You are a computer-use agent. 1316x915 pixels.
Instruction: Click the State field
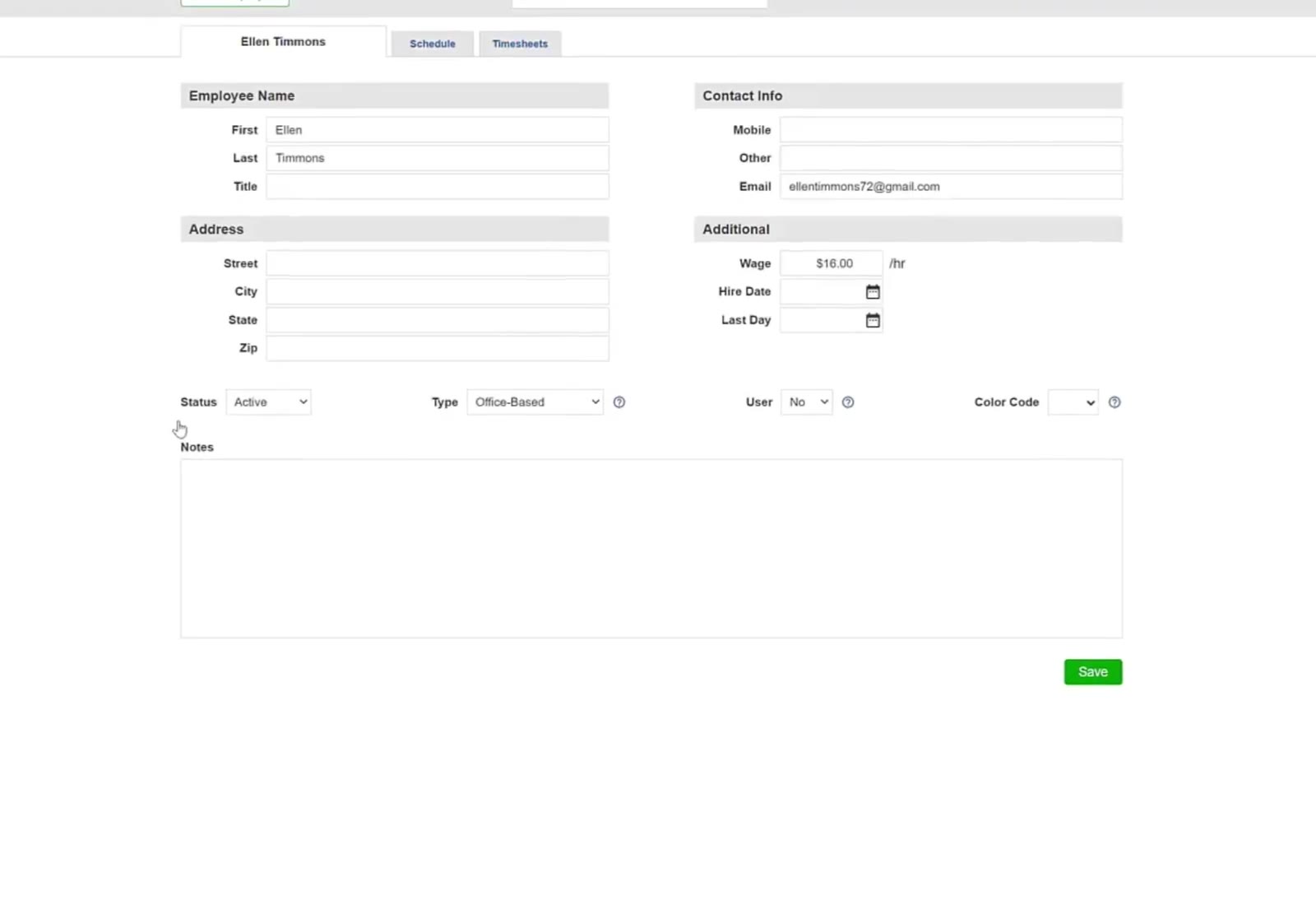point(438,320)
